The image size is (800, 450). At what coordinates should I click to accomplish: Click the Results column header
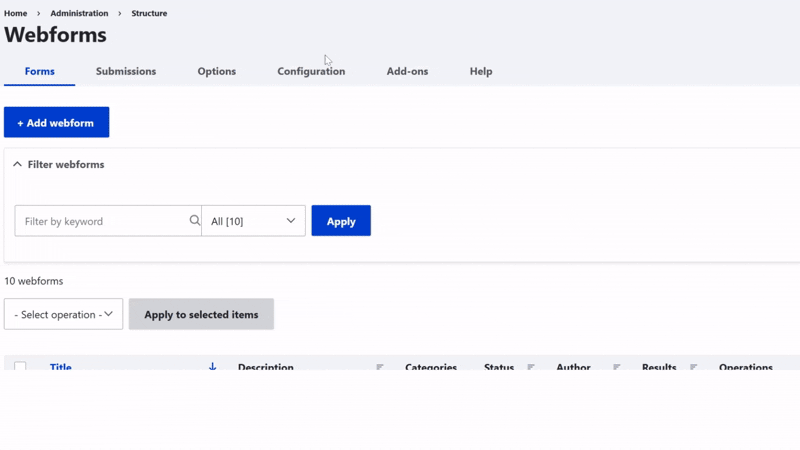point(659,366)
